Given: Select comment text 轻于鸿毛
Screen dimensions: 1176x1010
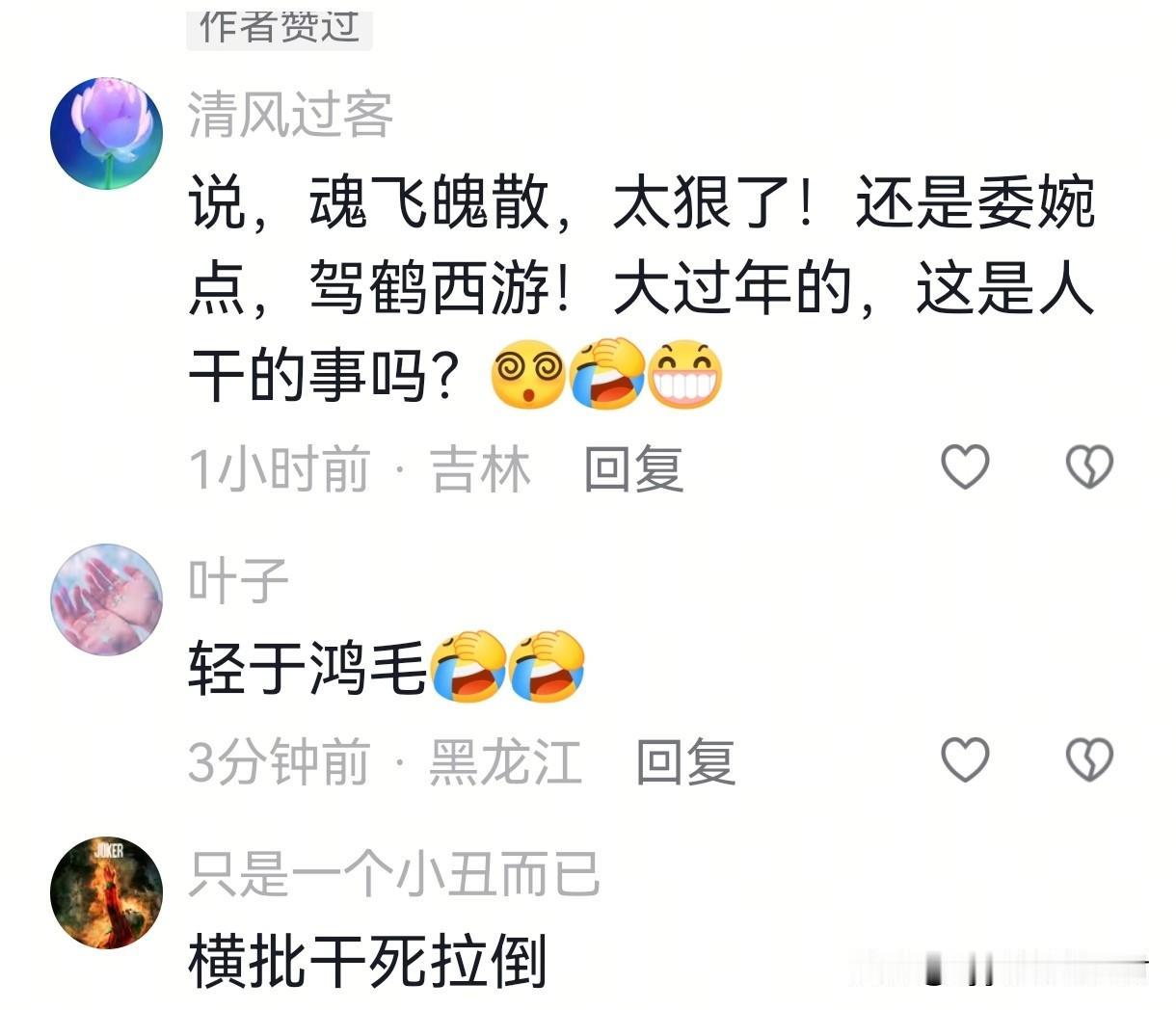Looking at the screenshot, I should [307, 668].
